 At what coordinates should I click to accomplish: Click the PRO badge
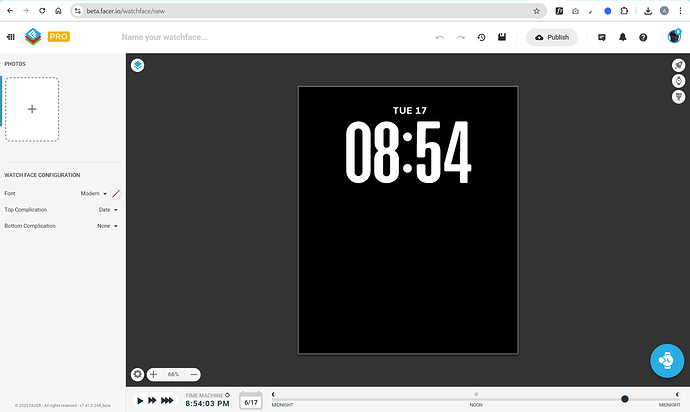(x=59, y=37)
